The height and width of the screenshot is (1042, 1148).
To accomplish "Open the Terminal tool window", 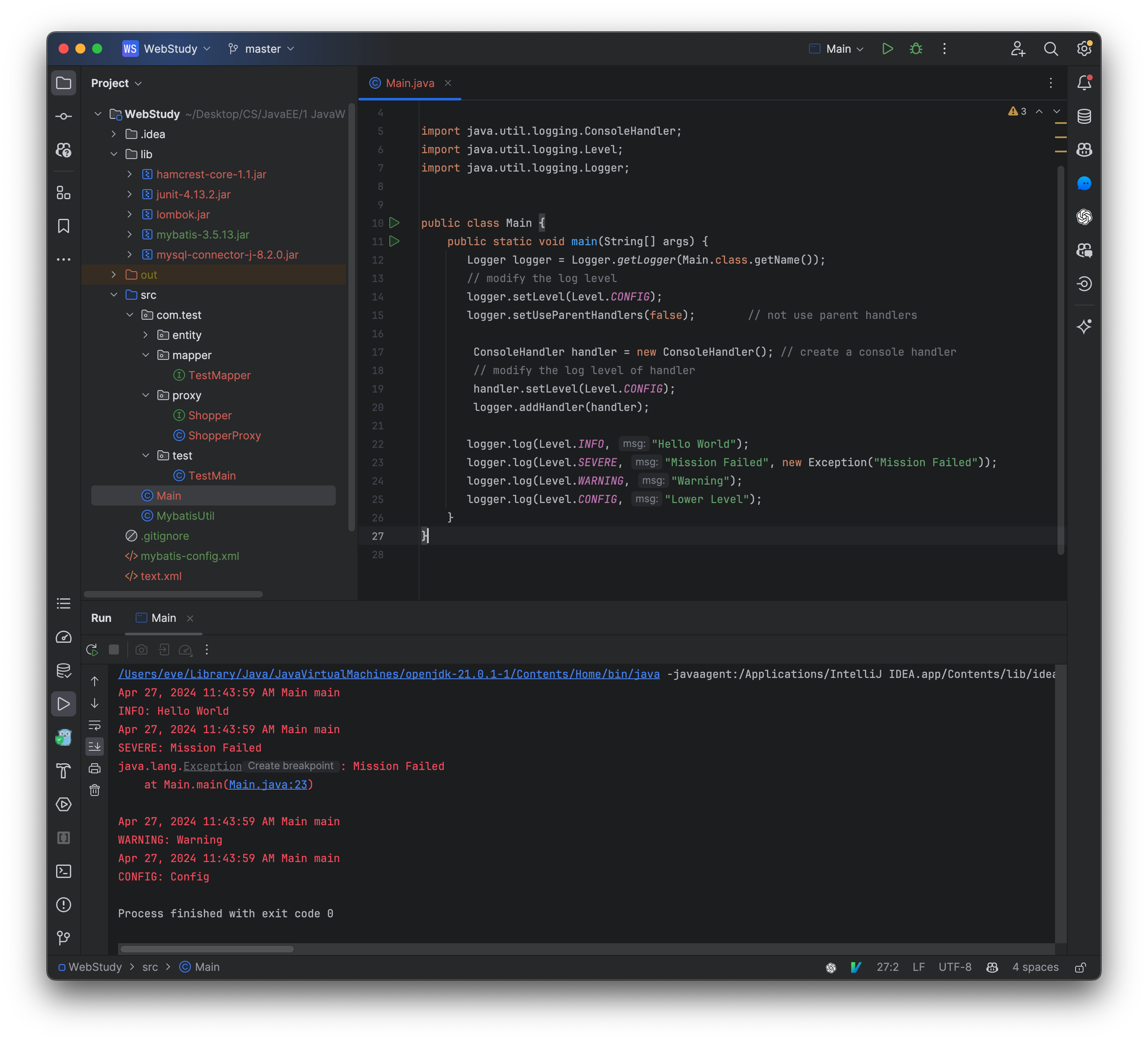I will 64,871.
